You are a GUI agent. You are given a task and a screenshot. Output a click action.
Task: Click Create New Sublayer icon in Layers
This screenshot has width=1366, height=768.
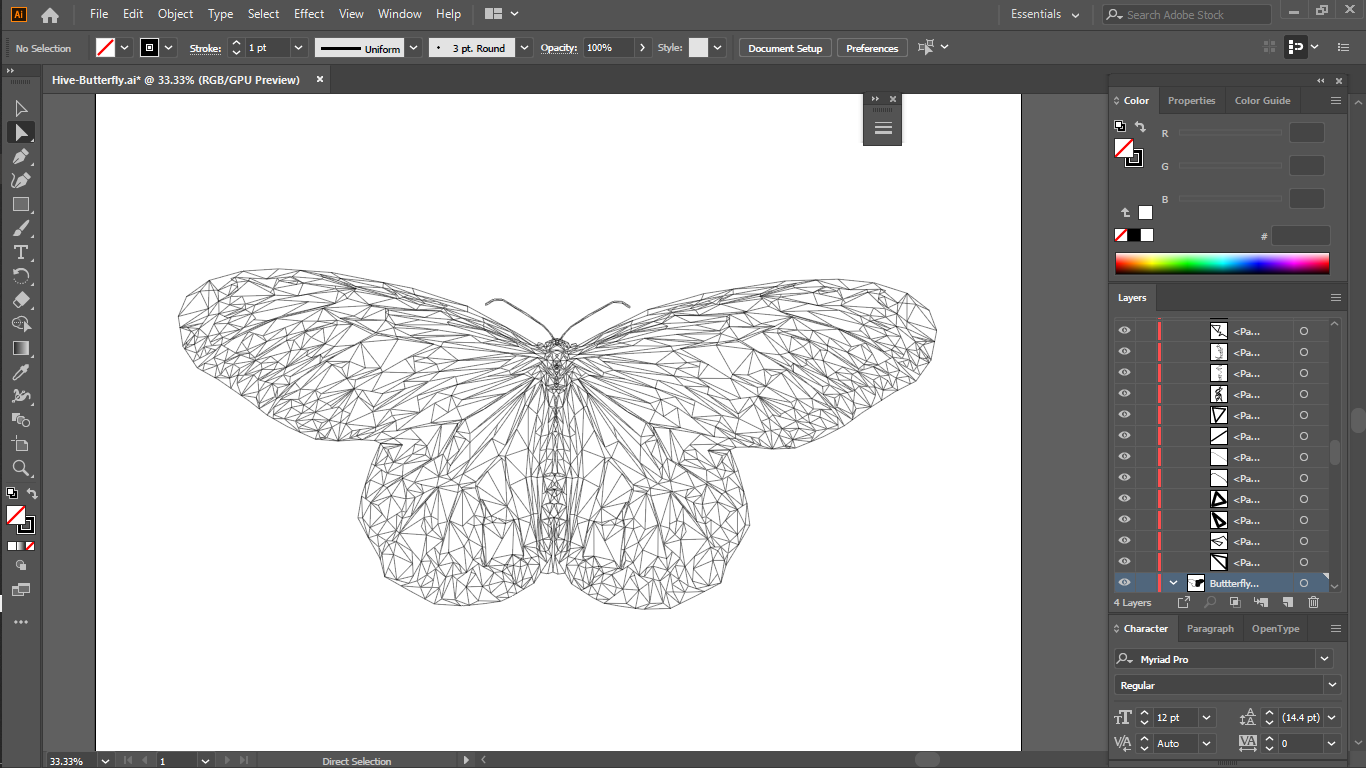click(x=1261, y=602)
